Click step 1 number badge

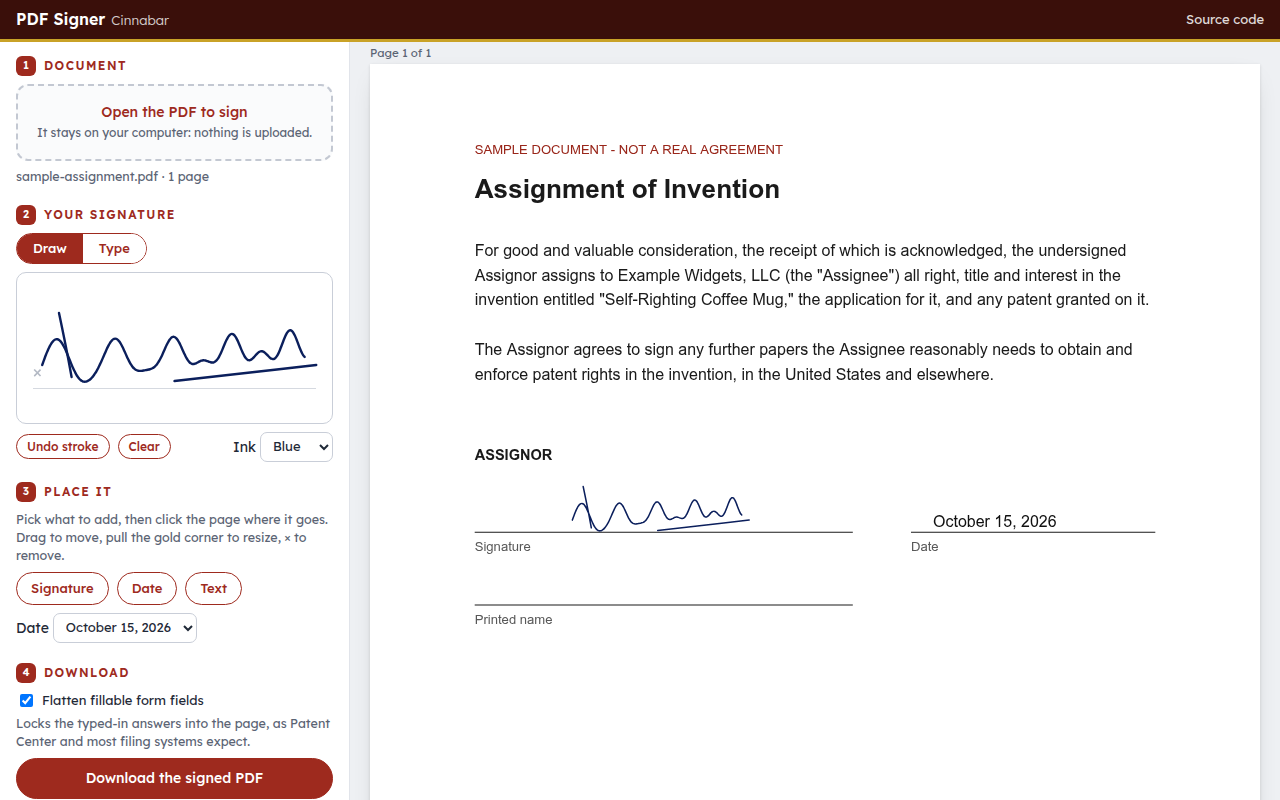pyautogui.click(x=26, y=66)
